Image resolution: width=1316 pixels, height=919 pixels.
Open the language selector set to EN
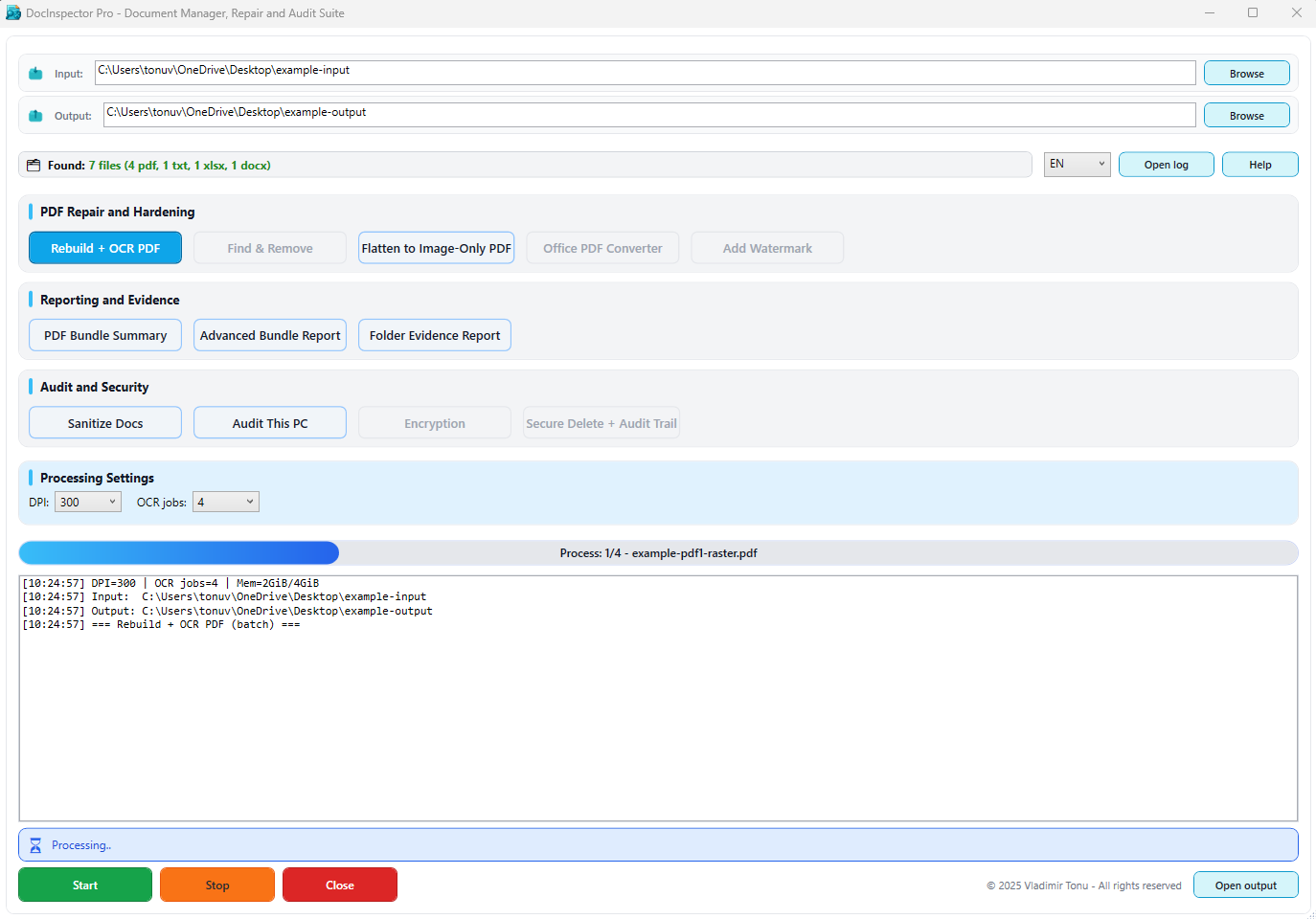pos(1077,164)
